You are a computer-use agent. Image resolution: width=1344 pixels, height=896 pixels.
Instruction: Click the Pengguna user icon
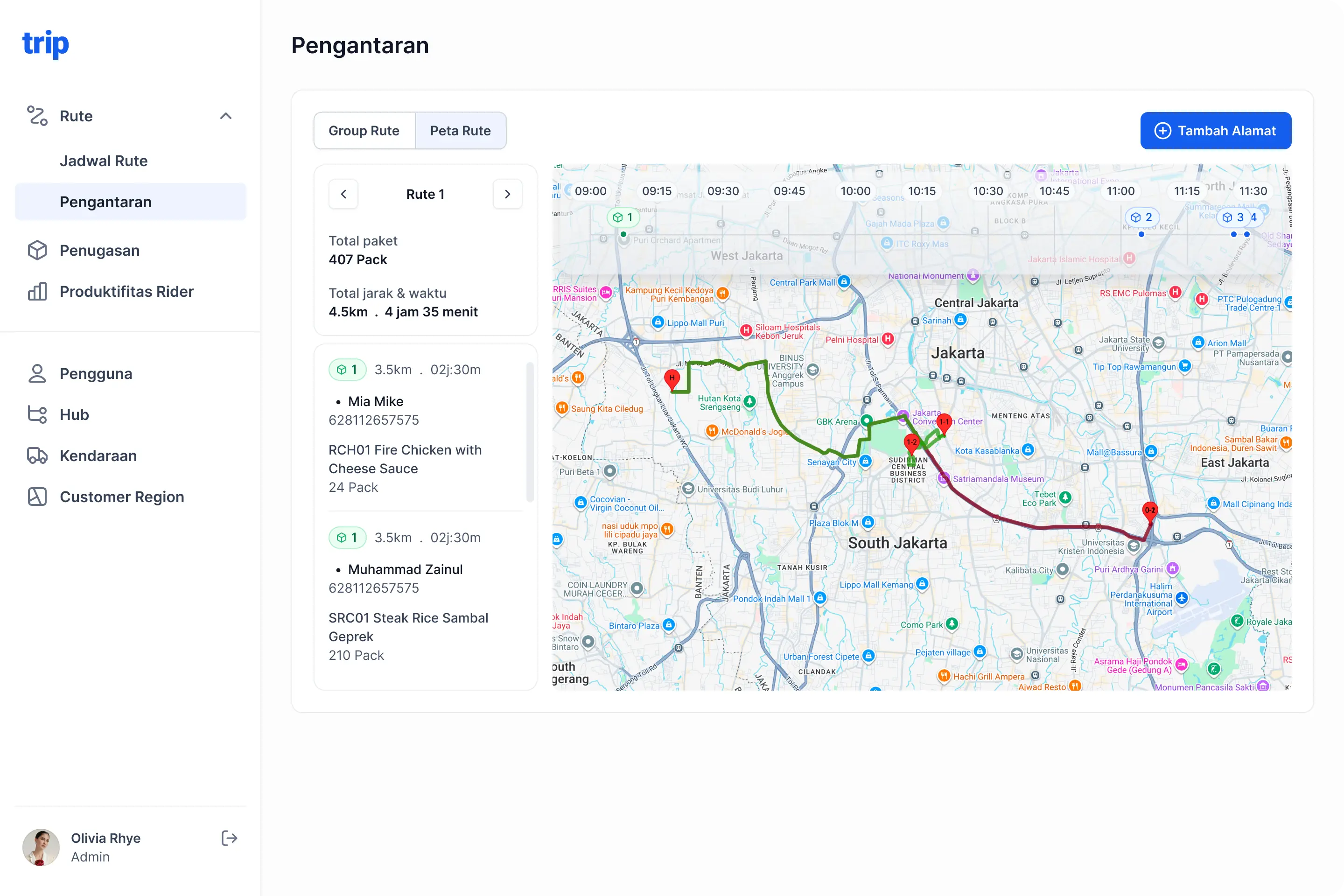38,373
